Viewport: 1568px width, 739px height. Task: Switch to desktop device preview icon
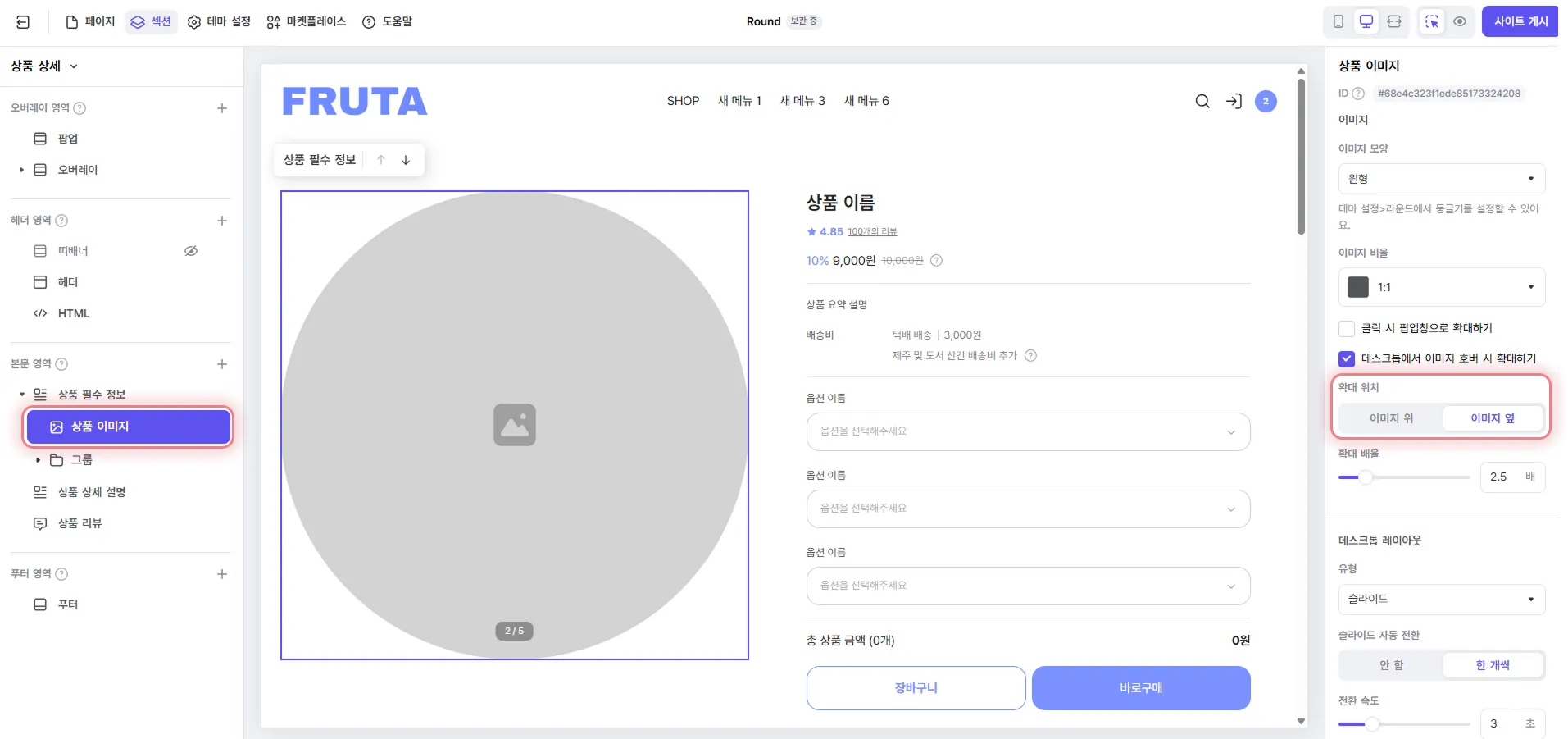(x=1366, y=21)
